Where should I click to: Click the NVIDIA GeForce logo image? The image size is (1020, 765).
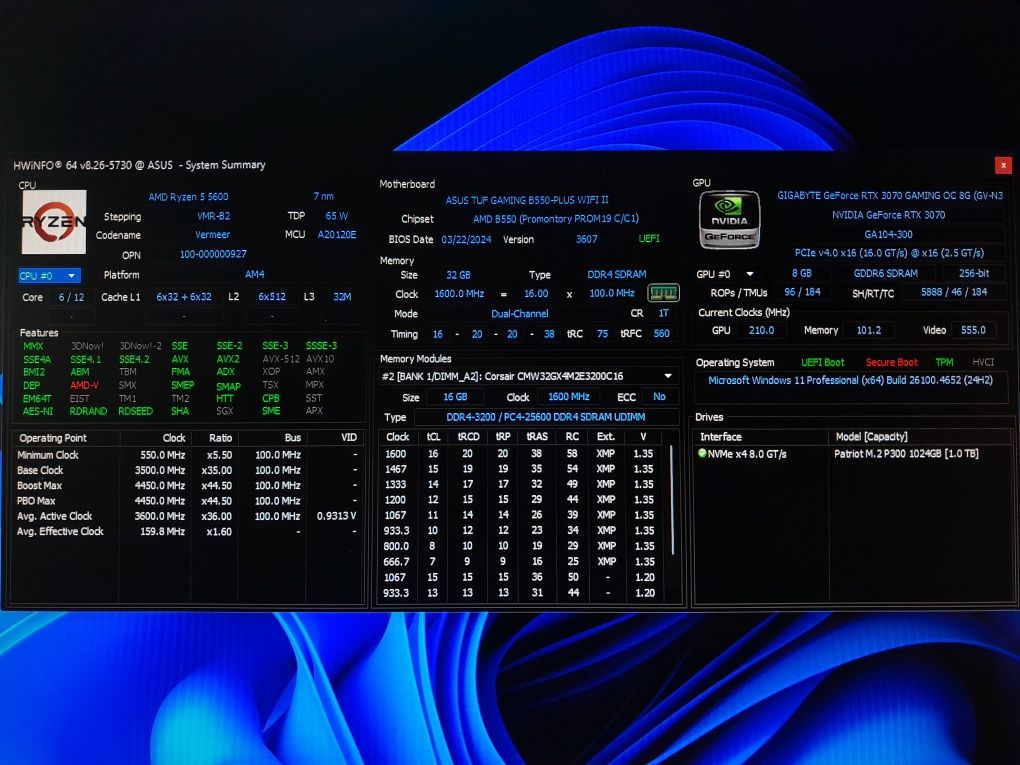(x=729, y=220)
